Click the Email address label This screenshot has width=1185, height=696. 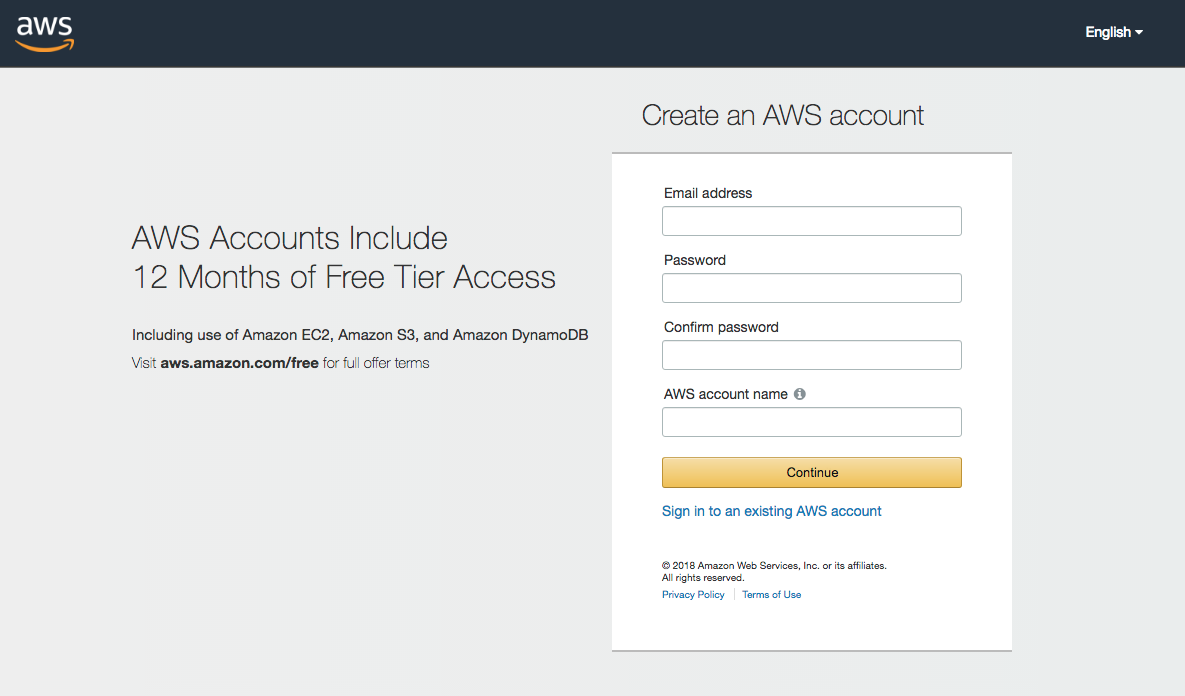[x=708, y=193]
